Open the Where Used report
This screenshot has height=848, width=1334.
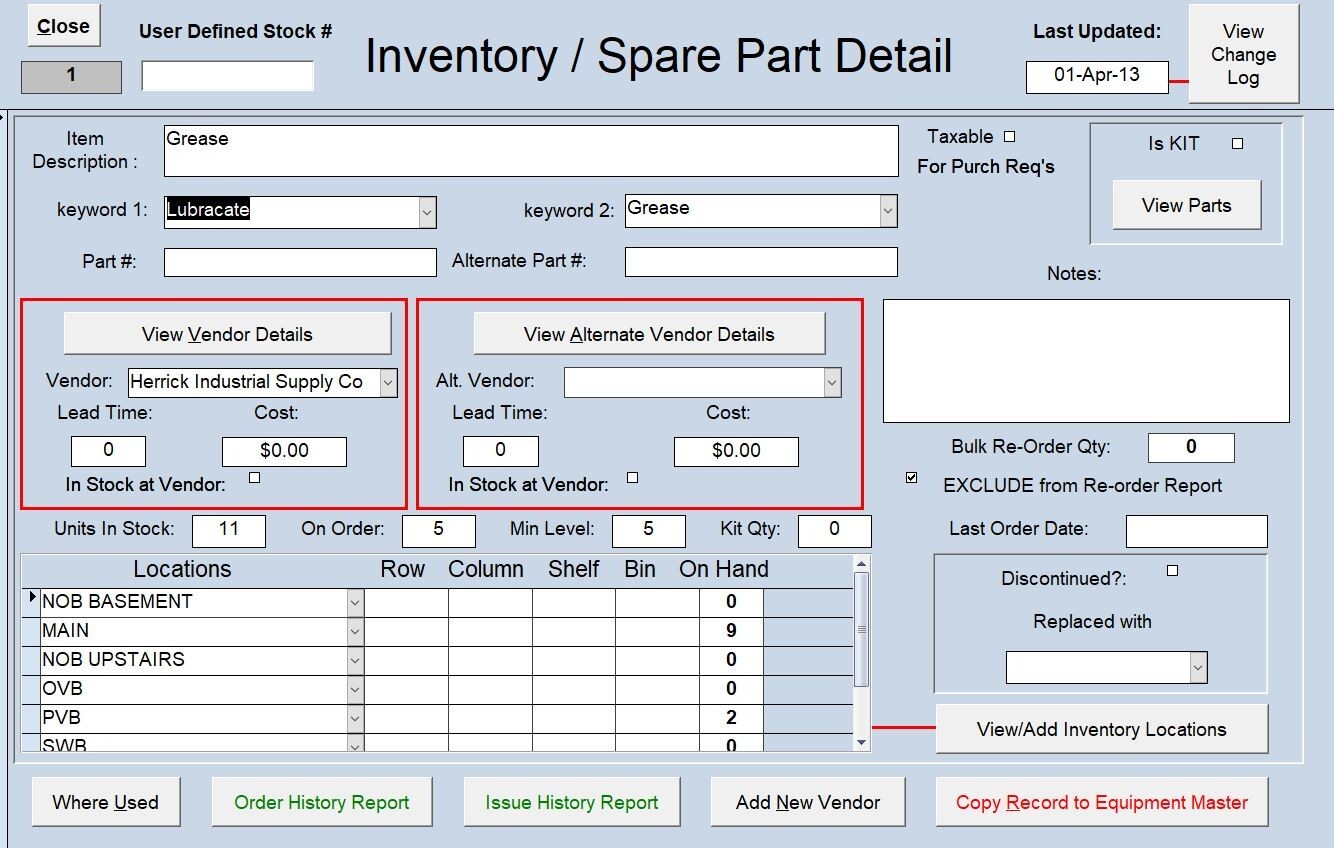(x=104, y=801)
